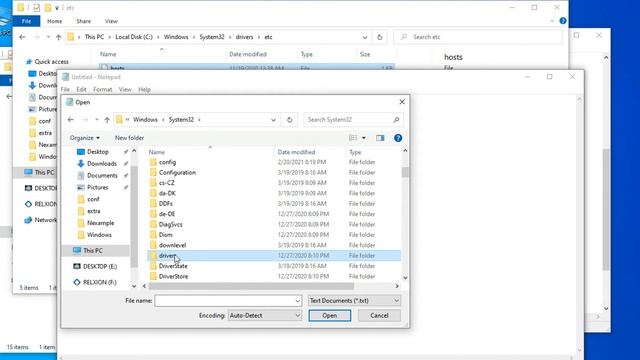
Task: Click the File name input field
Action: click(224, 301)
